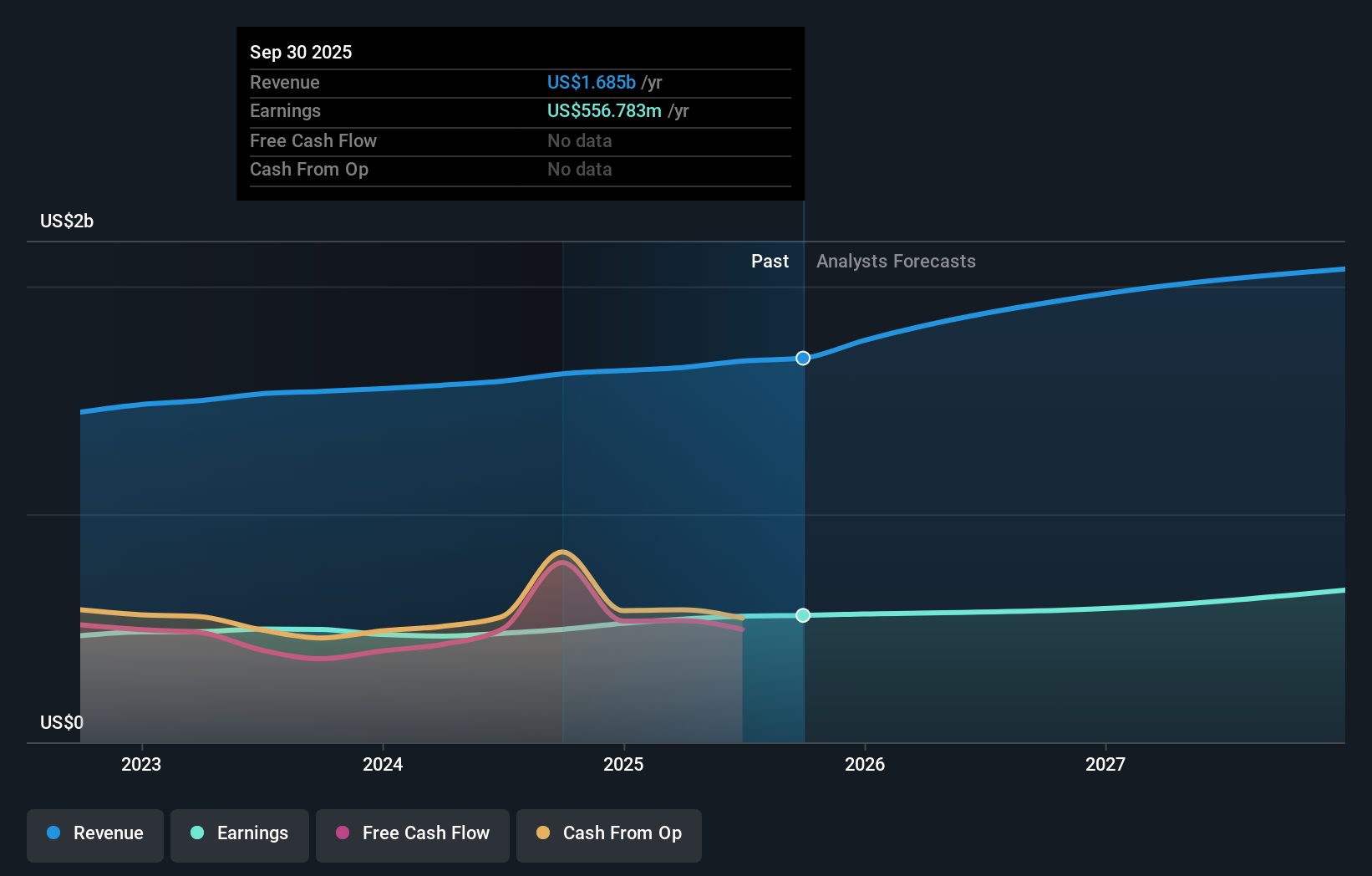The image size is (1372, 876).
Task: Click the Free Cash Flow row in tooltip
Action: 521,140
